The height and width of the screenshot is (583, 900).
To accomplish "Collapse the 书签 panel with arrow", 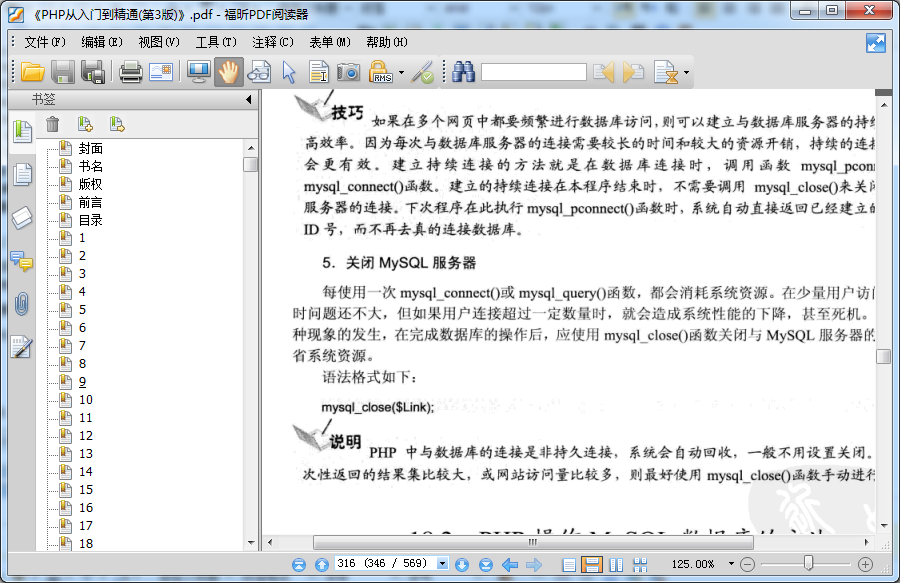I will (x=249, y=99).
